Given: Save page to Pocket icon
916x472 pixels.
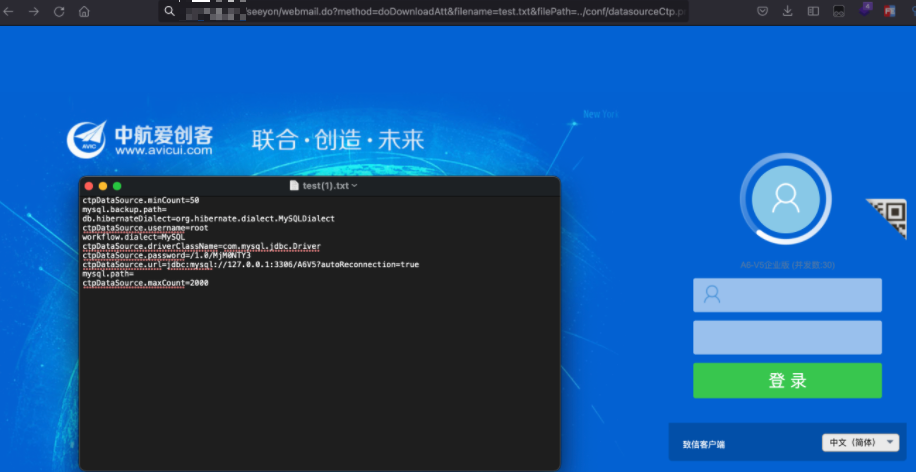Looking at the screenshot, I should tap(762, 11).
